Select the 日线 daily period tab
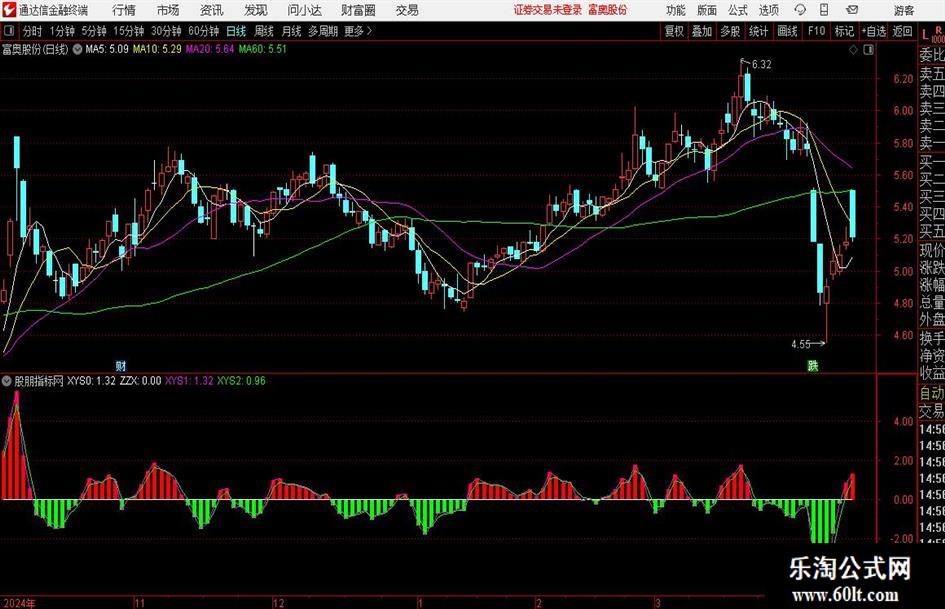 (236, 31)
